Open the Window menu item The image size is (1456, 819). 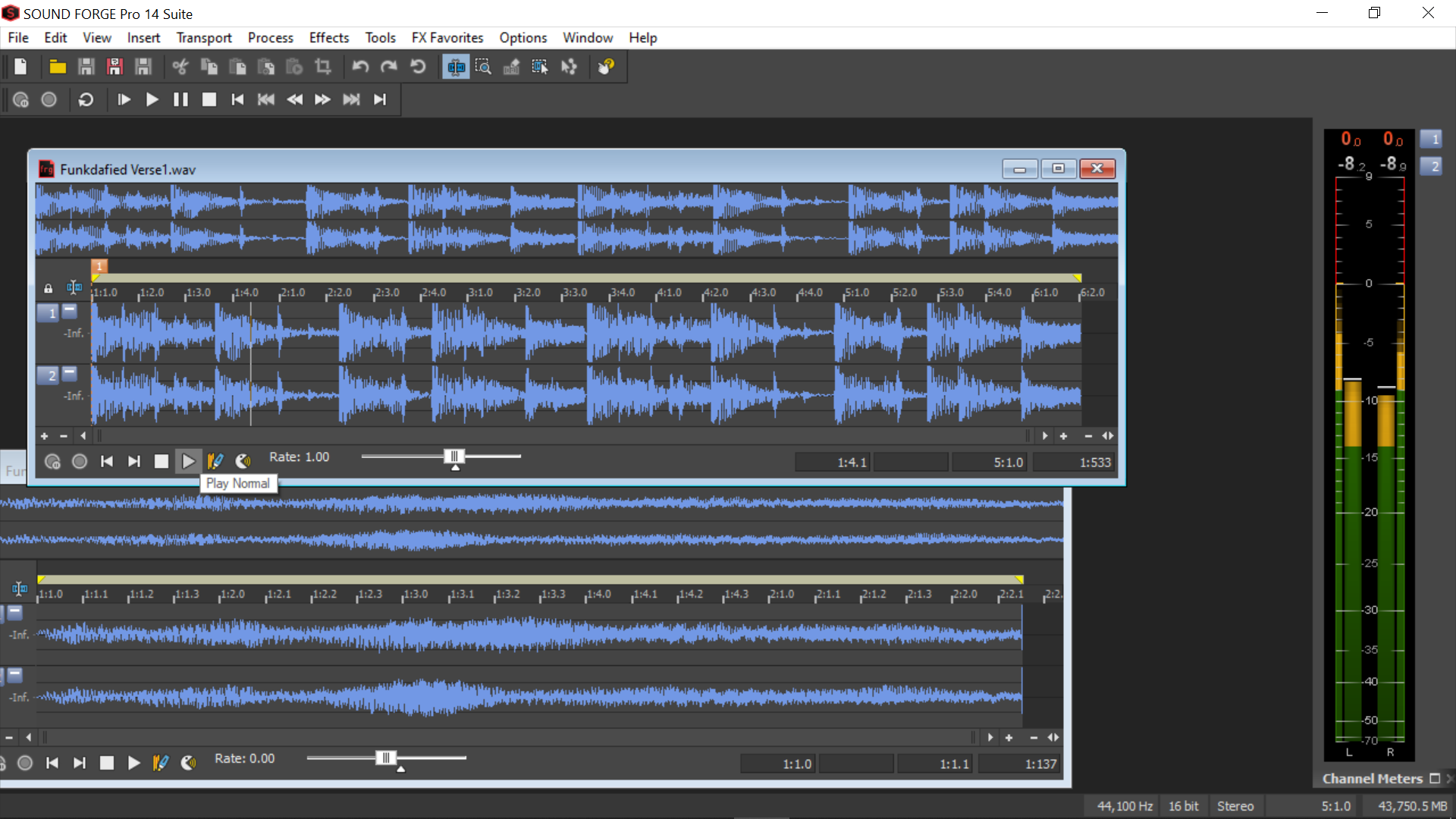pyautogui.click(x=586, y=37)
